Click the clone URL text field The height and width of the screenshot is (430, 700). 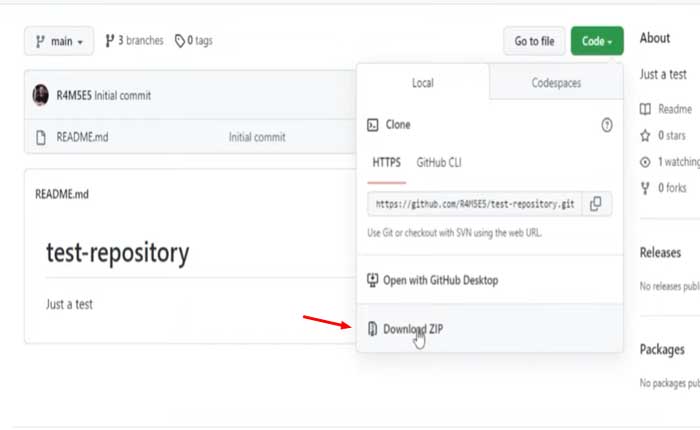475,204
